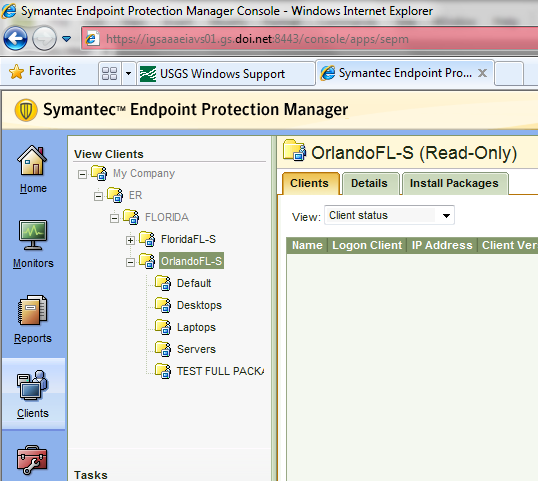The width and height of the screenshot is (538, 481).
Task: Sort by the Logon Client column header
Action: point(367,245)
